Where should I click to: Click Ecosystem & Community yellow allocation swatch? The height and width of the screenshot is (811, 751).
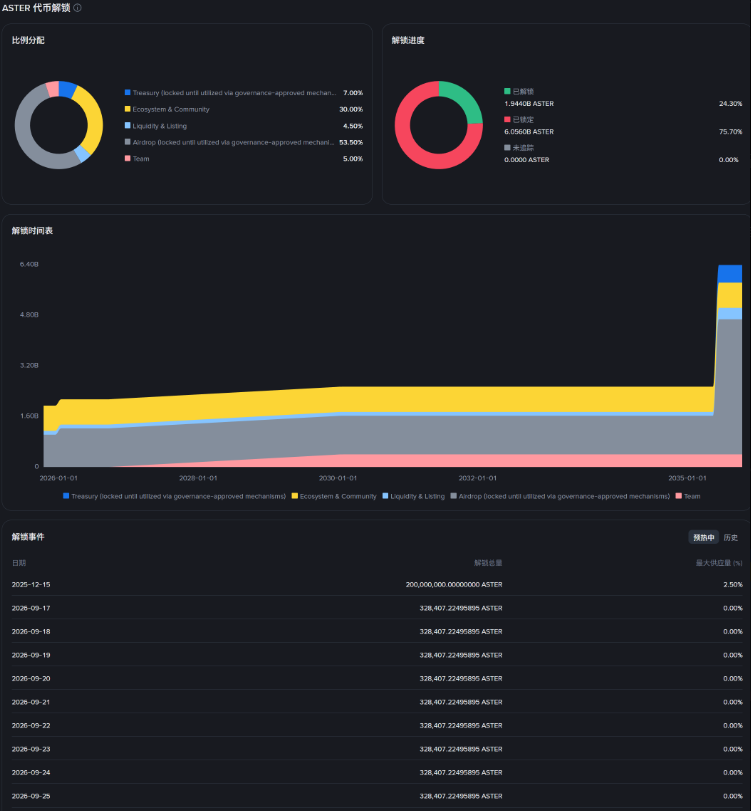click(127, 109)
